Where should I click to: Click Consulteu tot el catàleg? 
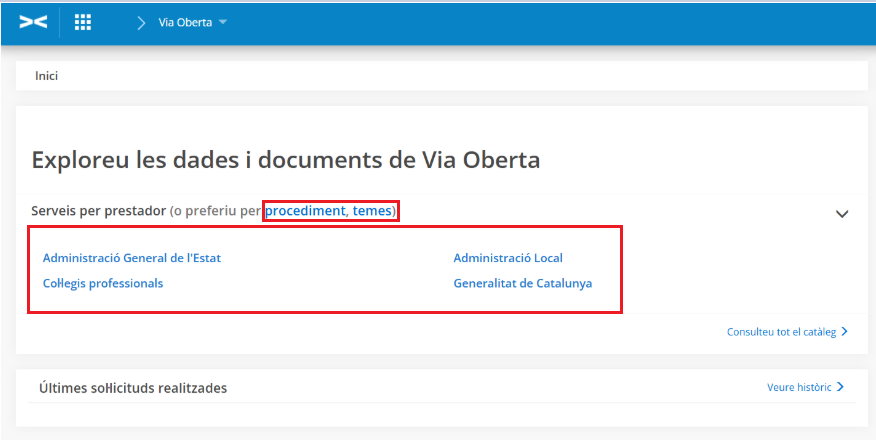point(787,332)
